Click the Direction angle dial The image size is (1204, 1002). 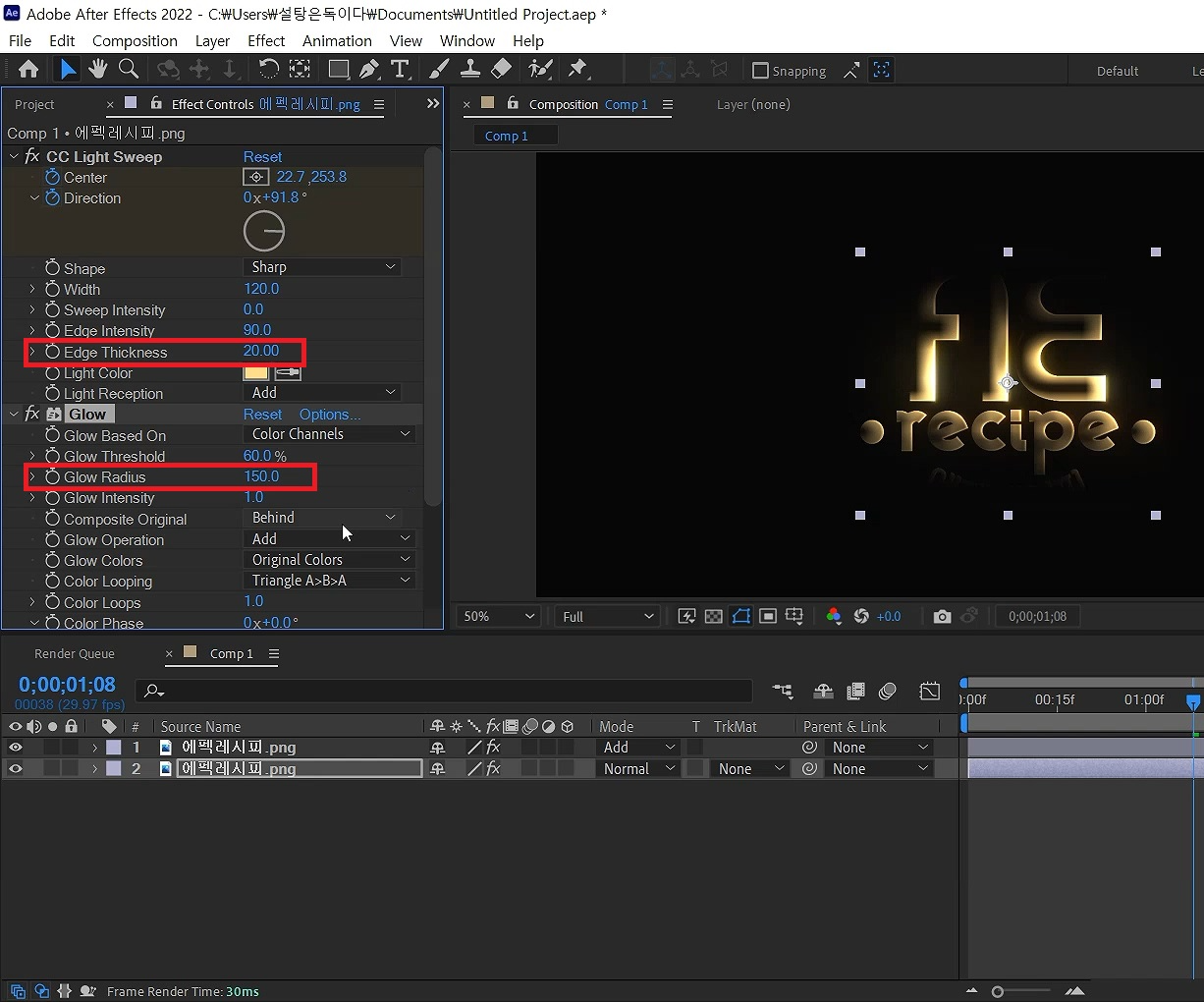tap(264, 232)
